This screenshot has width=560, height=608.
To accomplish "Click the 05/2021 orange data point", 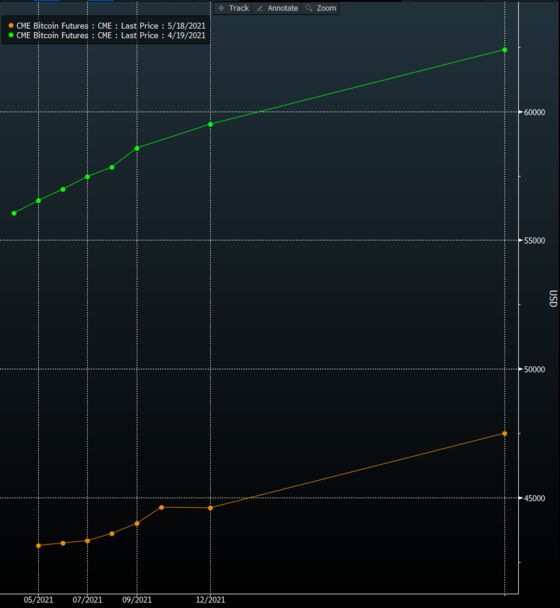I will click(x=38, y=546).
